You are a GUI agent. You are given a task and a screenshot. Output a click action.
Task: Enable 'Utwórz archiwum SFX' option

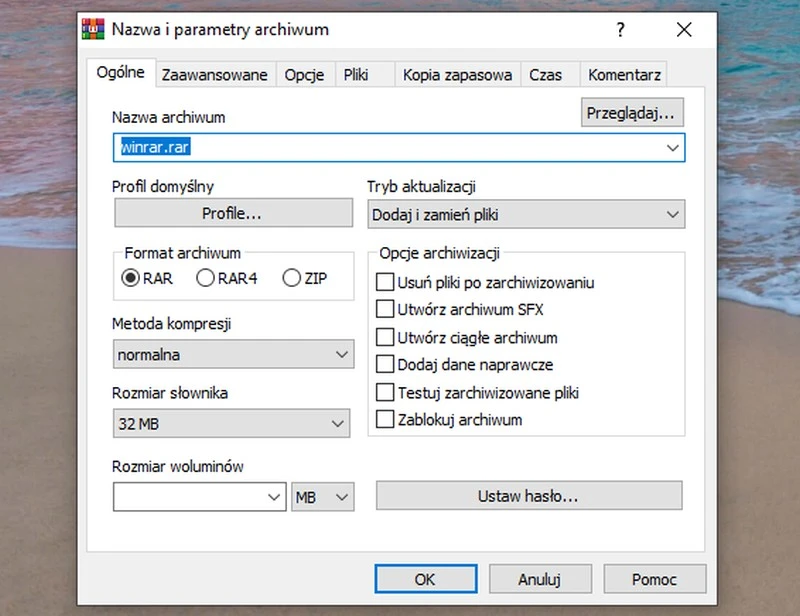383,310
